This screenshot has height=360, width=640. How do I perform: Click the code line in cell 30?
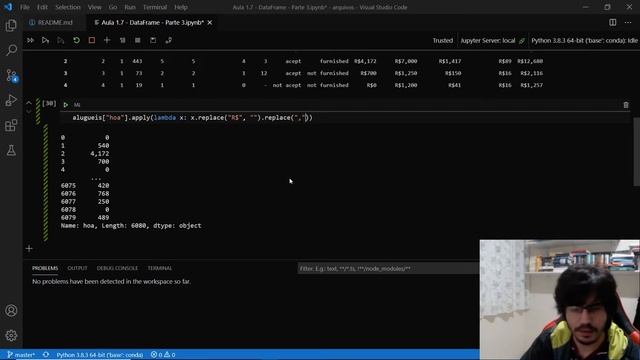click(192, 118)
